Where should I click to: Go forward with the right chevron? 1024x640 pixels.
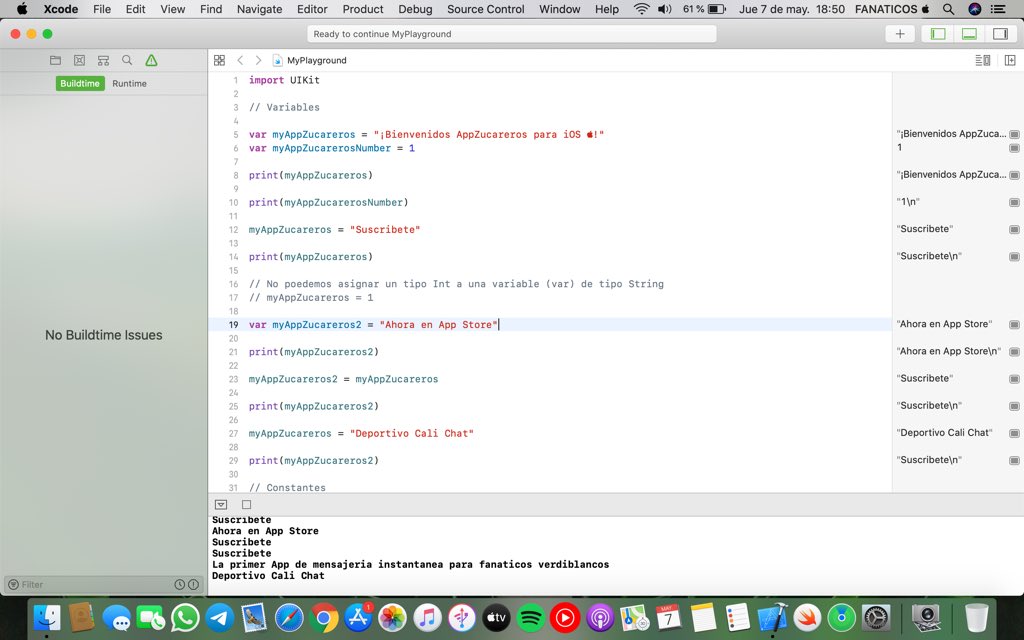click(x=259, y=60)
